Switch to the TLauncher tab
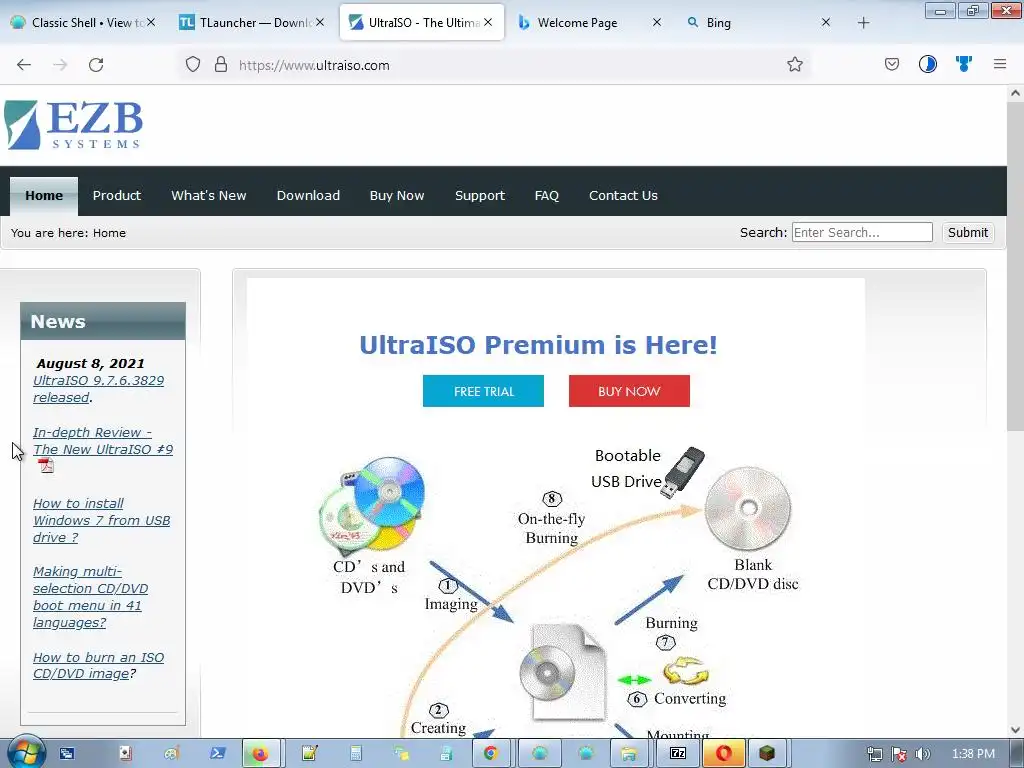Viewport: 1024px width, 768px height. point(251,22)
